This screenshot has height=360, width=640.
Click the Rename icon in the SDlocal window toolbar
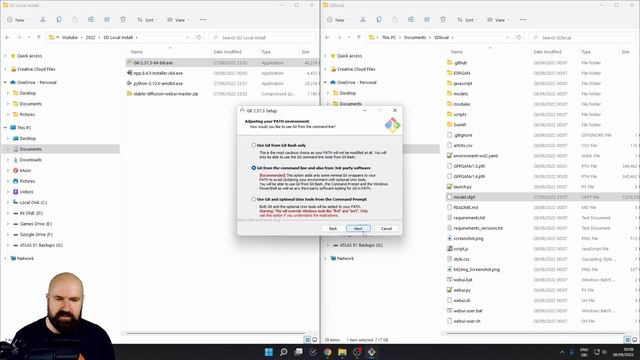pyautogui.click(x=411, y=20)
